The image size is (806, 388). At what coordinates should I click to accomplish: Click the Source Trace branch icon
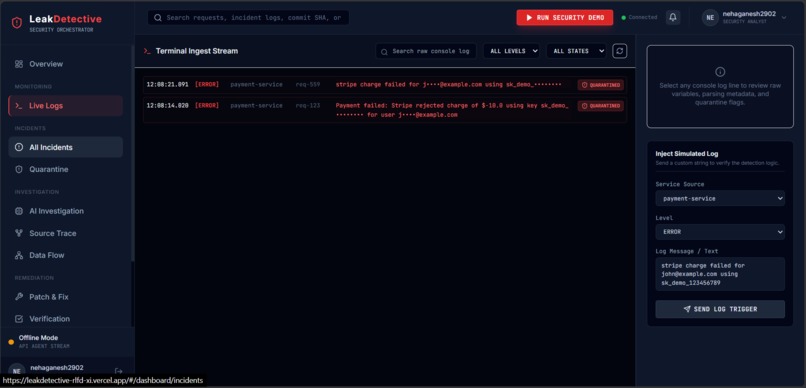coord(19,233)
